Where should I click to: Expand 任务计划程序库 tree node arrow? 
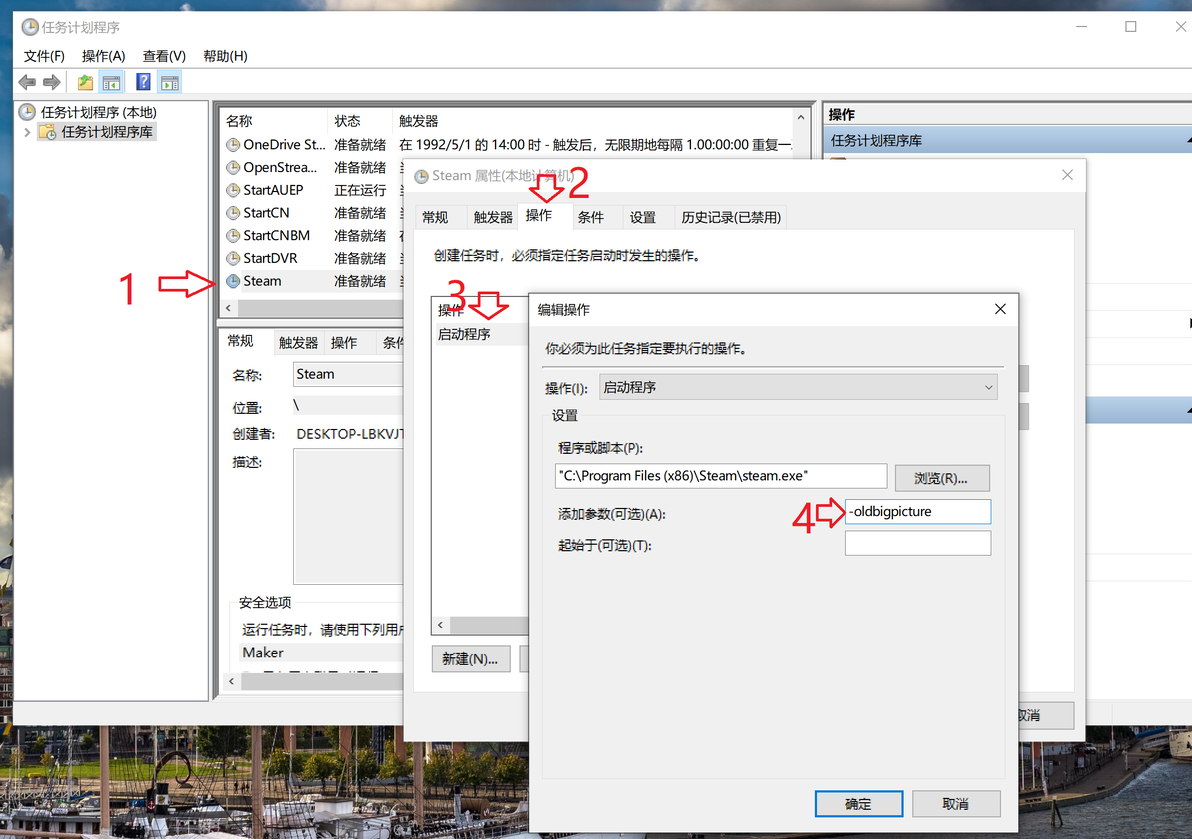(27, 132)
